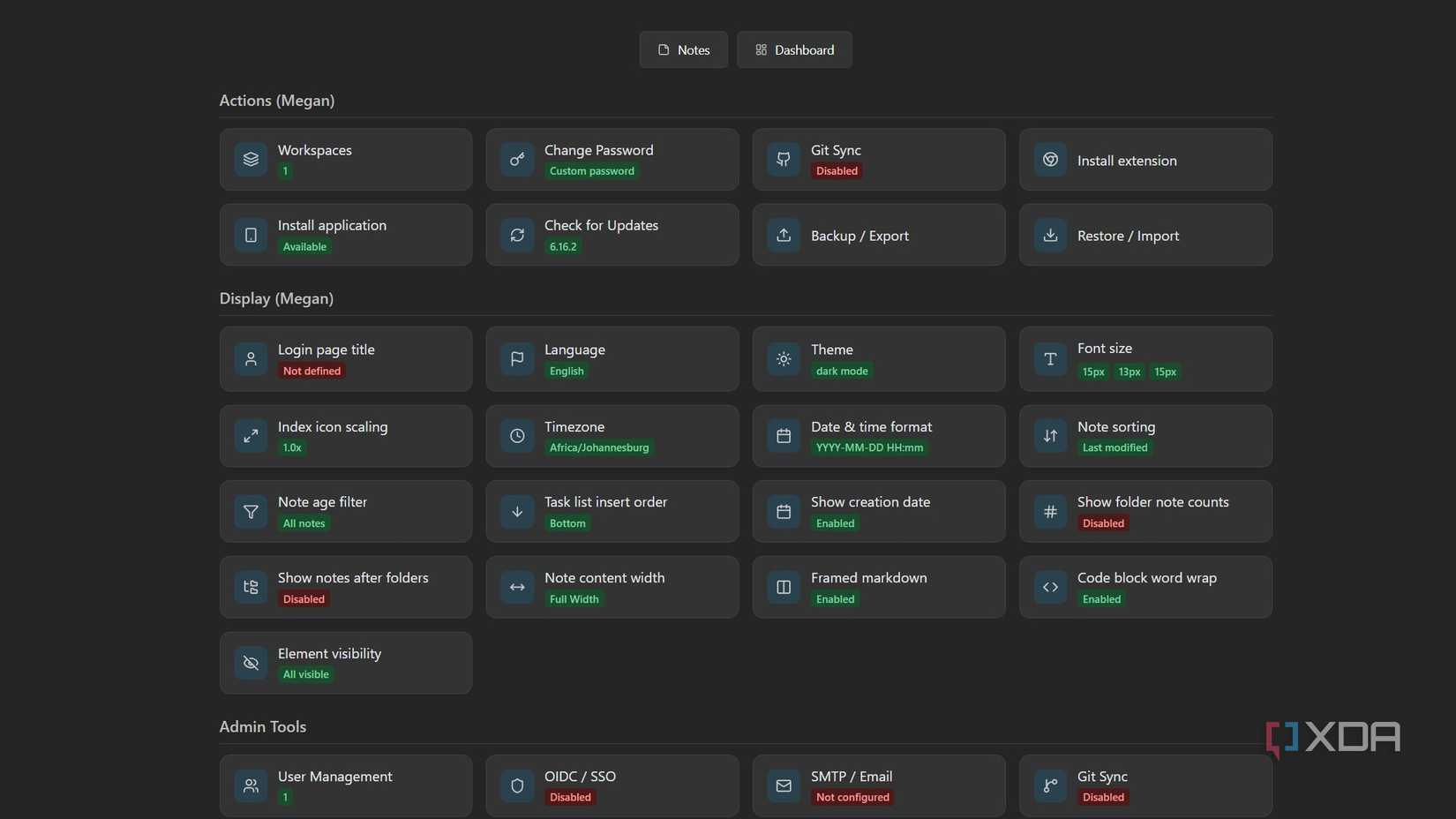
Task: Click the Login page title user icon
Action: coord(251,359)
